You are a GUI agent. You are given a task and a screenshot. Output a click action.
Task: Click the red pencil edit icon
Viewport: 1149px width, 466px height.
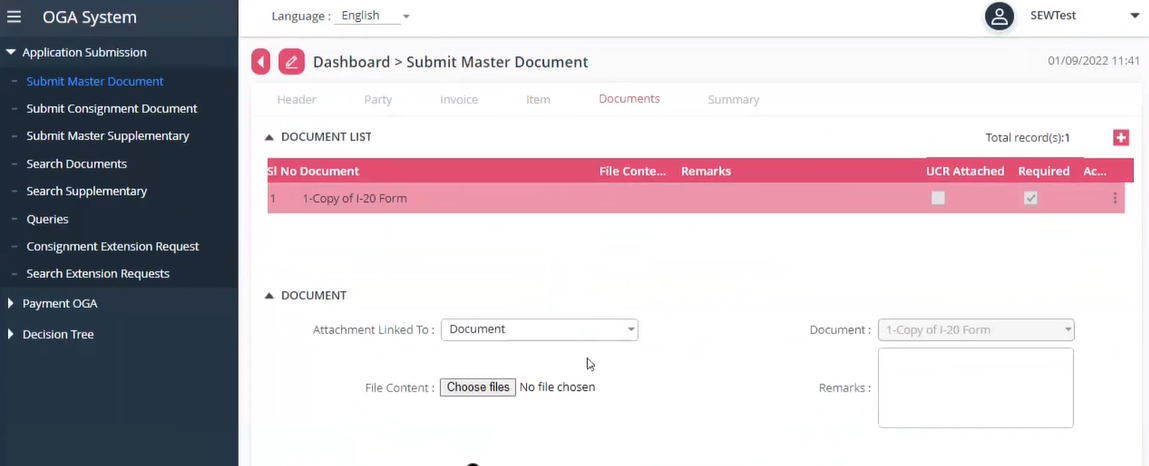click(x=291, y=62)
